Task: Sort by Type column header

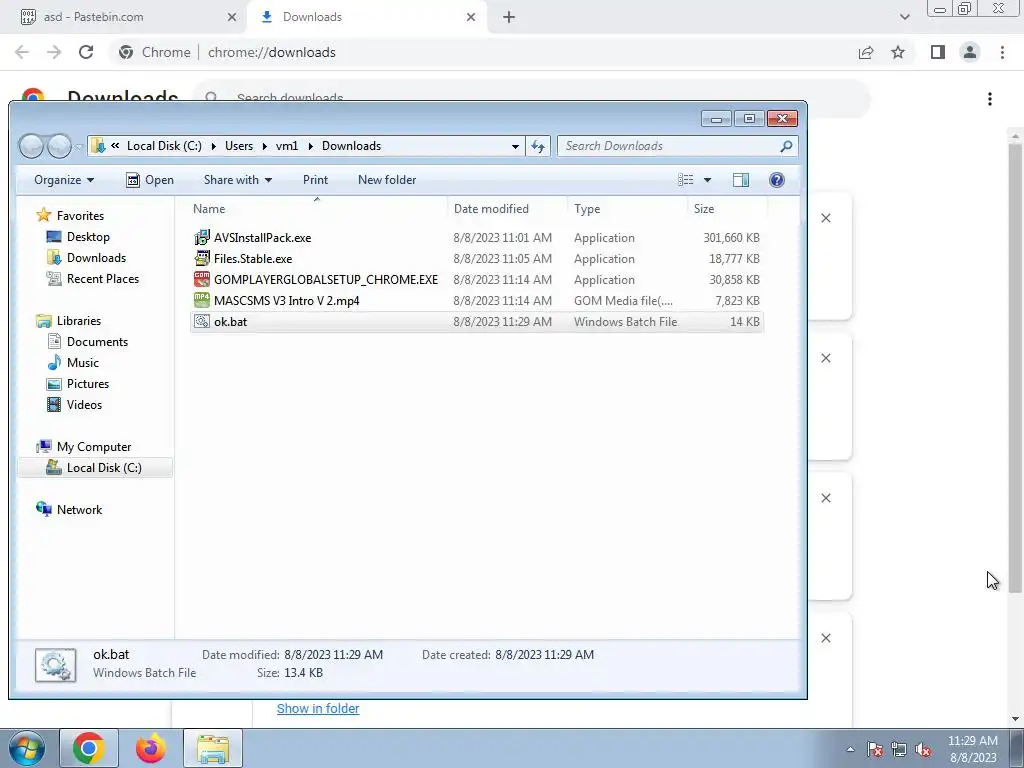Action: coord(627,209)
